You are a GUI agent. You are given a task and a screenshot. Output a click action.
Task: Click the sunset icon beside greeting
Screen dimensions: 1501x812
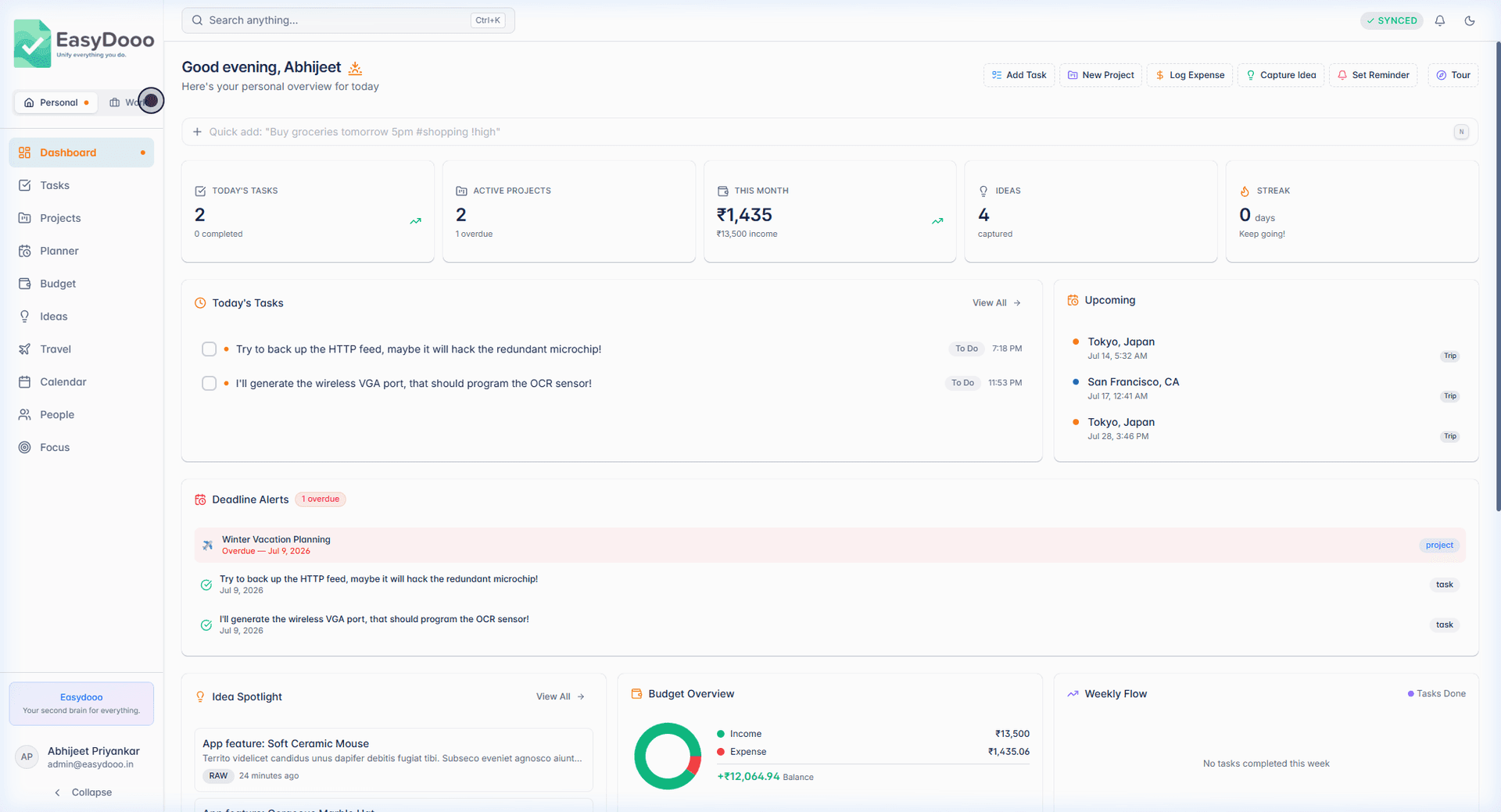coord(355,68)
